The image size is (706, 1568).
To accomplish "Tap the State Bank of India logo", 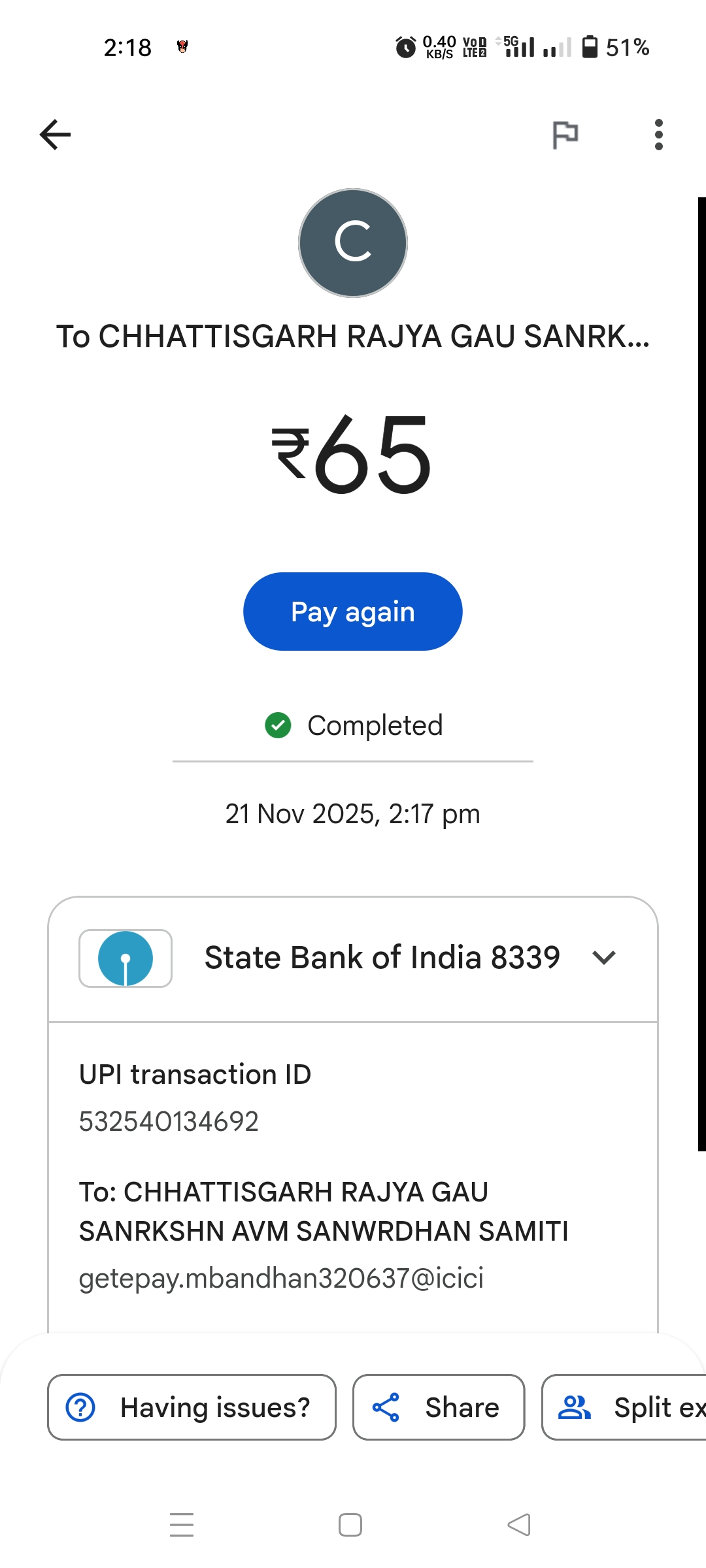I will pos(126,958).
